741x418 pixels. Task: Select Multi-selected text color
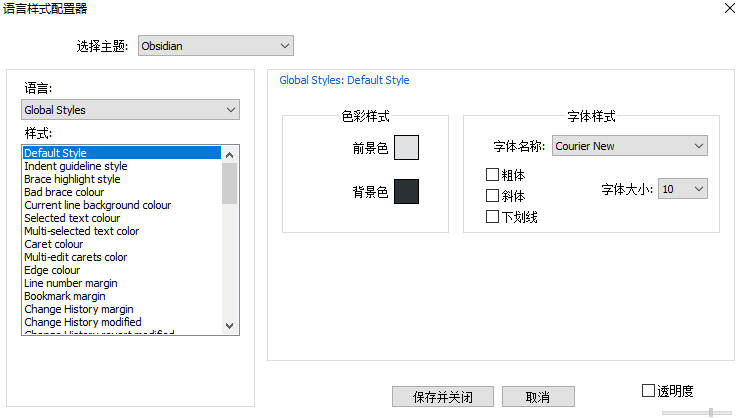(122, 231)
